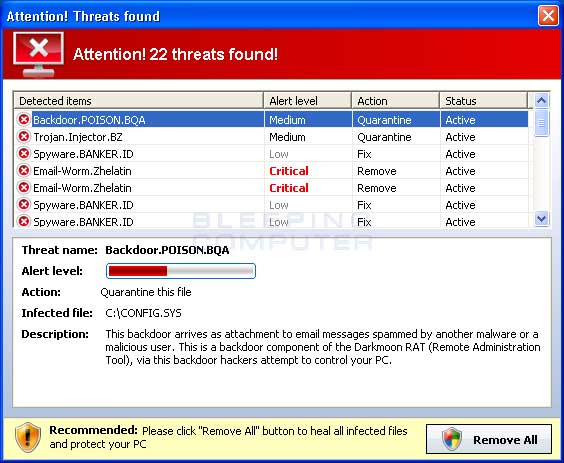Click the Status column header
The width and height of the screenshot is (564, 463).
[x=484, y=101]
